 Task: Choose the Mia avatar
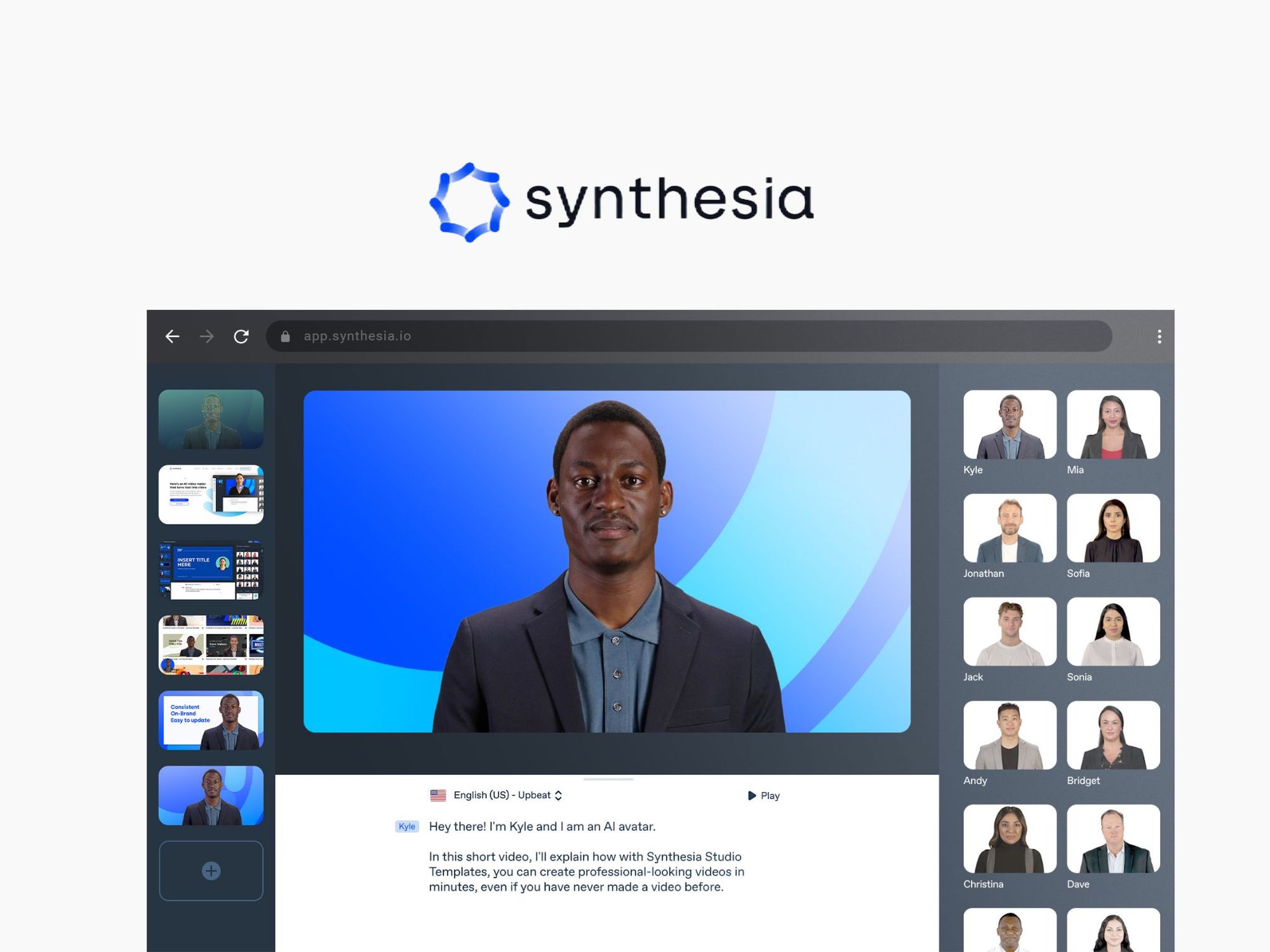1113,425
